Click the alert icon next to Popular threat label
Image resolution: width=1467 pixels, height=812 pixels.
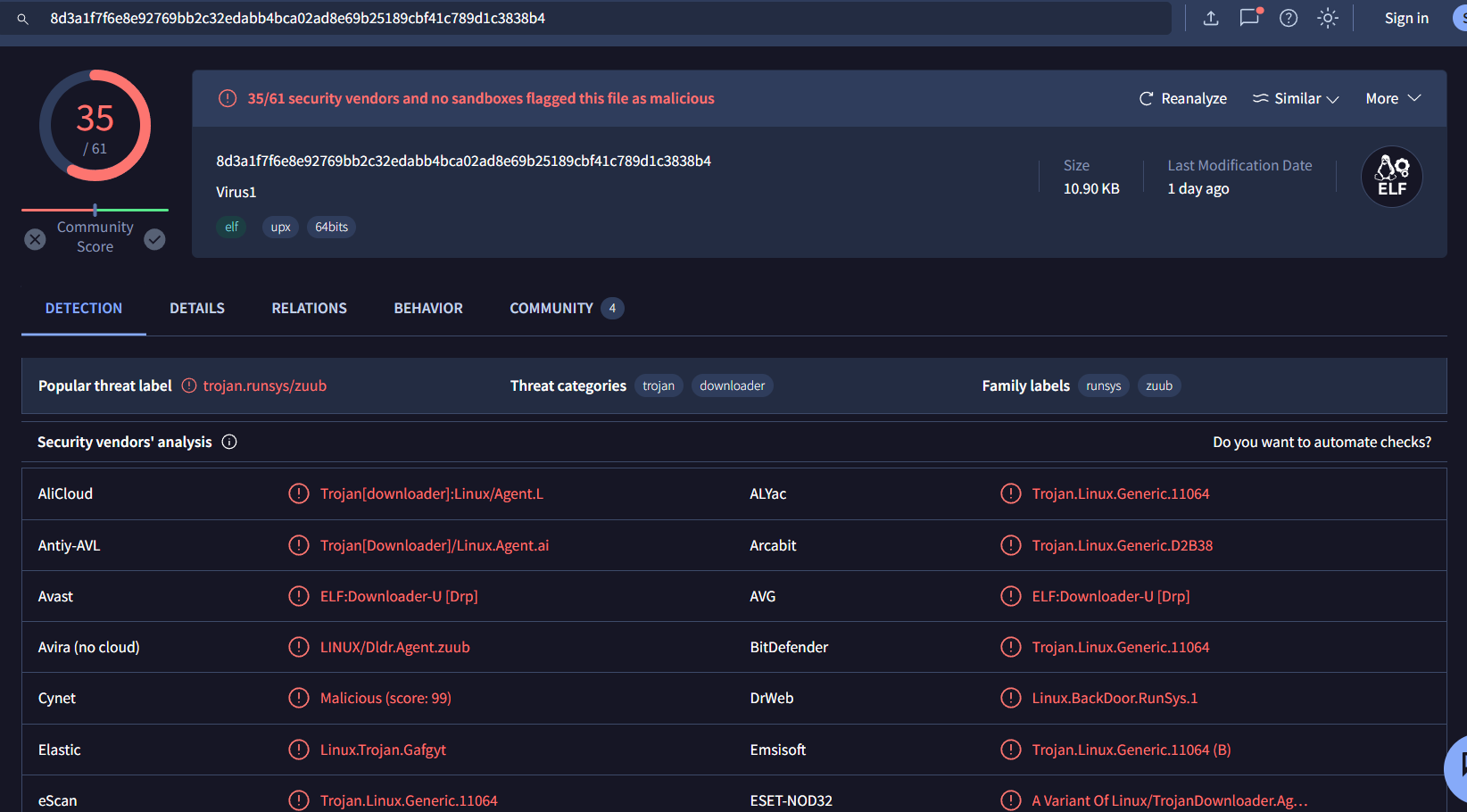pos(189,385)
